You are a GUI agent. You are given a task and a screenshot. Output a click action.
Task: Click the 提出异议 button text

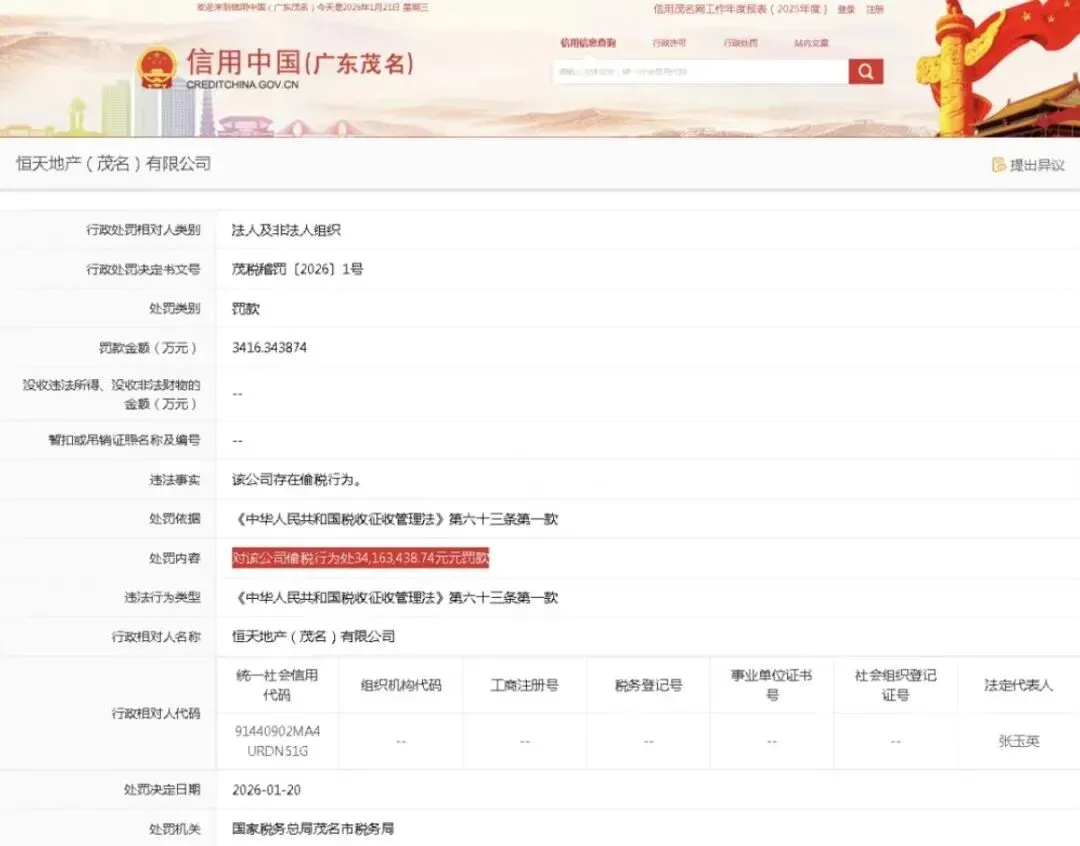[x=1037, y=165]
